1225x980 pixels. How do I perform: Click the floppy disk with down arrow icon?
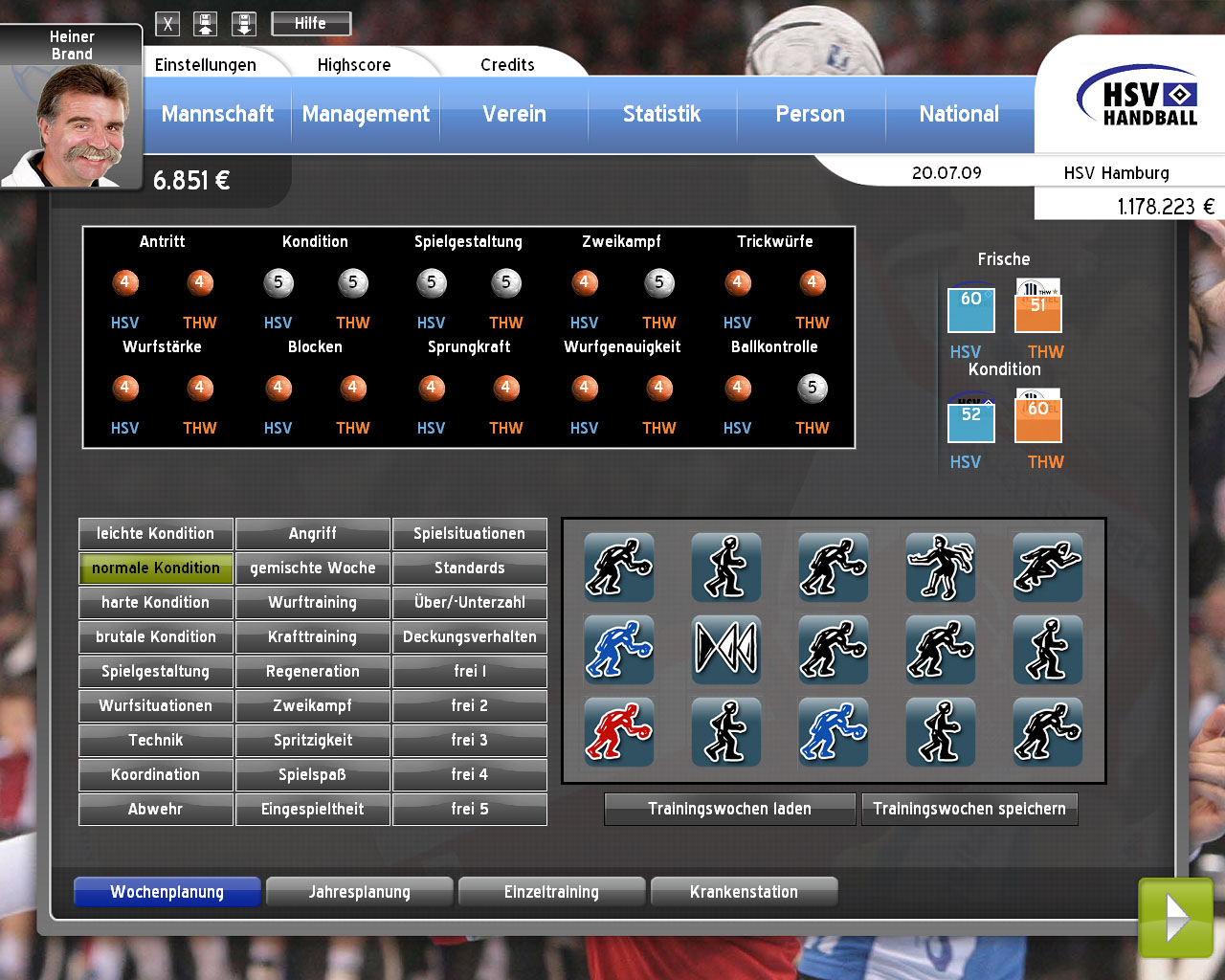[244, 24]
